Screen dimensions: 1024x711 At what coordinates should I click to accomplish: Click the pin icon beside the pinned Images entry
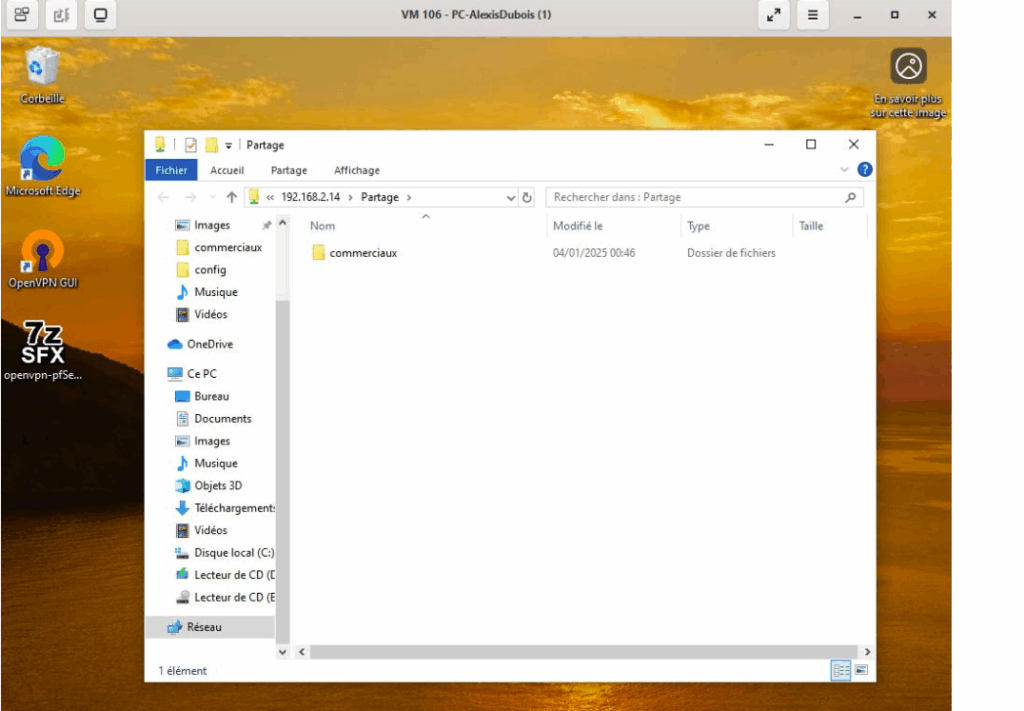pyautogui.click(x=266, y=225)
